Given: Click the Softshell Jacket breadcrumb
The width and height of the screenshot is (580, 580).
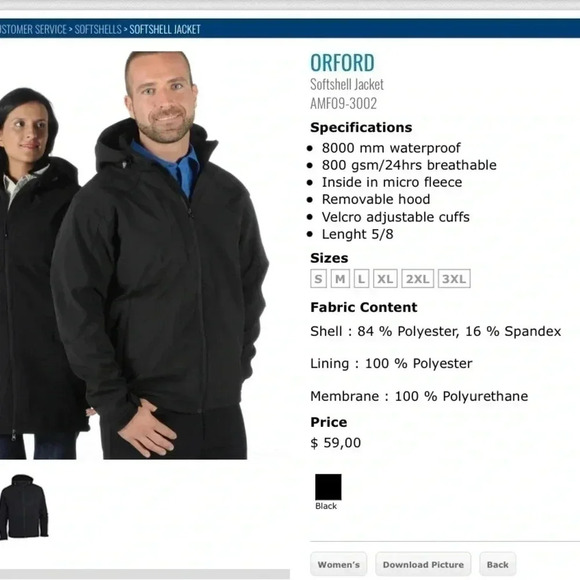Looking at the screenshot, I should 165,29.
